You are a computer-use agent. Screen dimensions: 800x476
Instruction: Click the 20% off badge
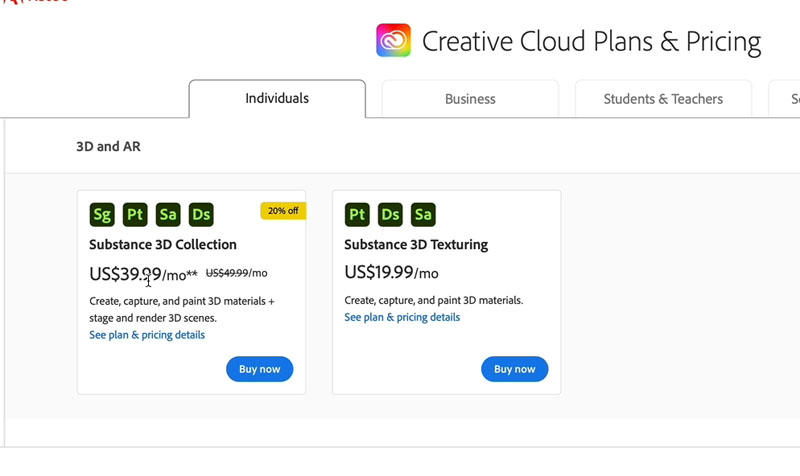(283, 211)
